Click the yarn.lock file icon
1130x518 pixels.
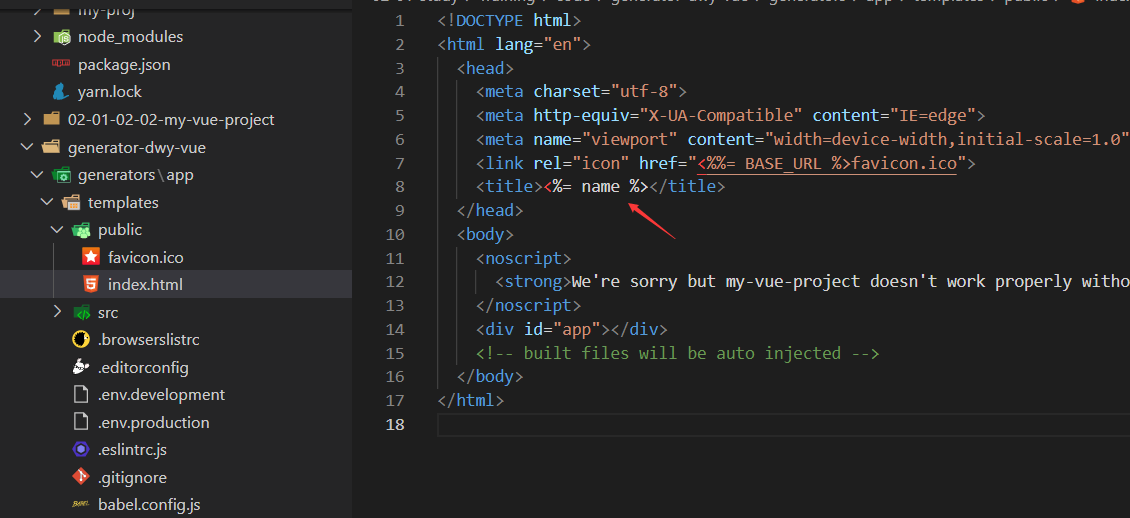60,92
